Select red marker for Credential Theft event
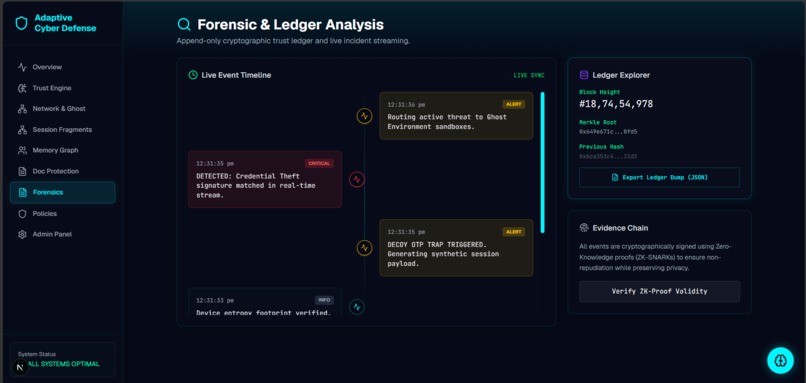 tap(357, 179)
